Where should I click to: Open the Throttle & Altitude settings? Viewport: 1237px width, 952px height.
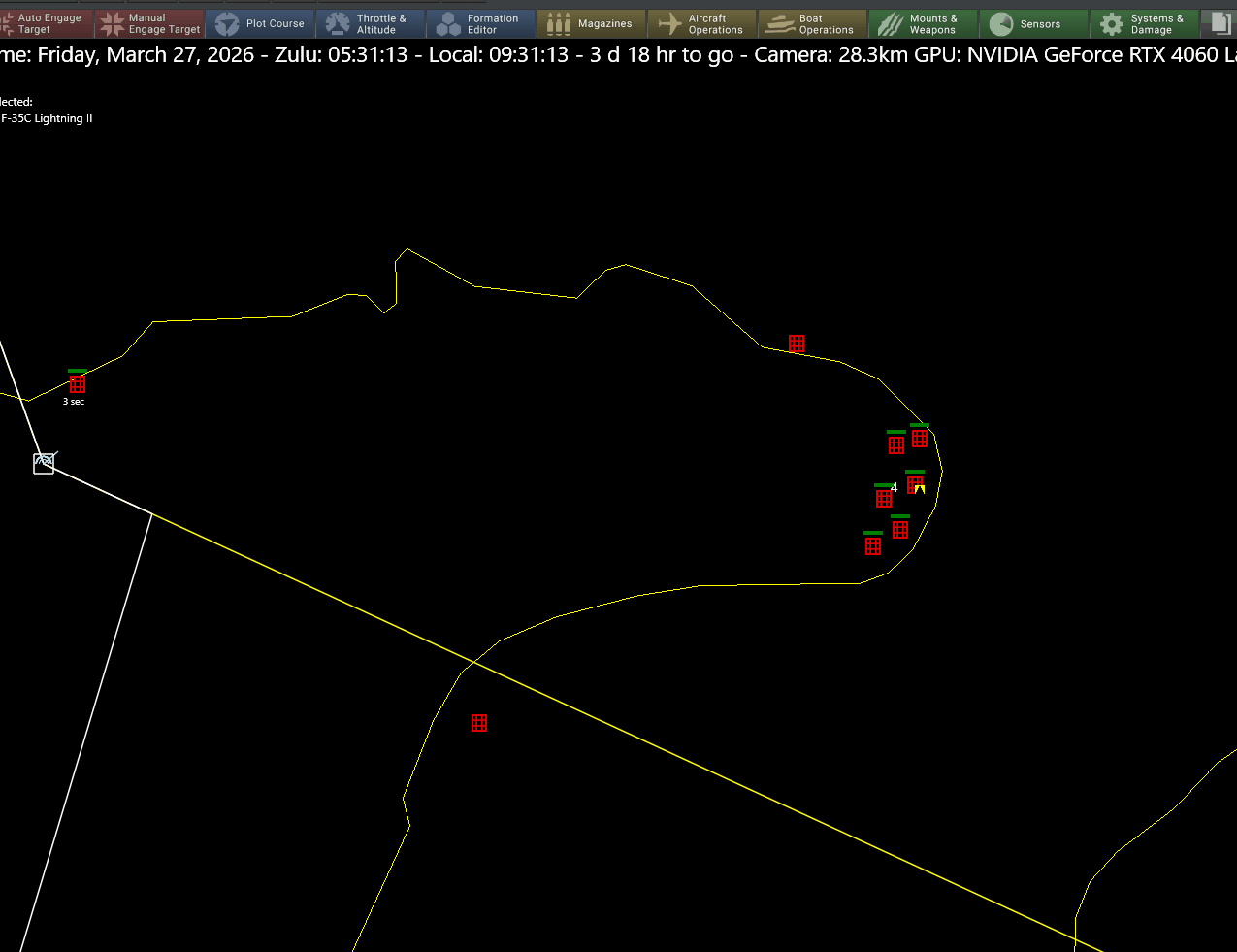371,23
